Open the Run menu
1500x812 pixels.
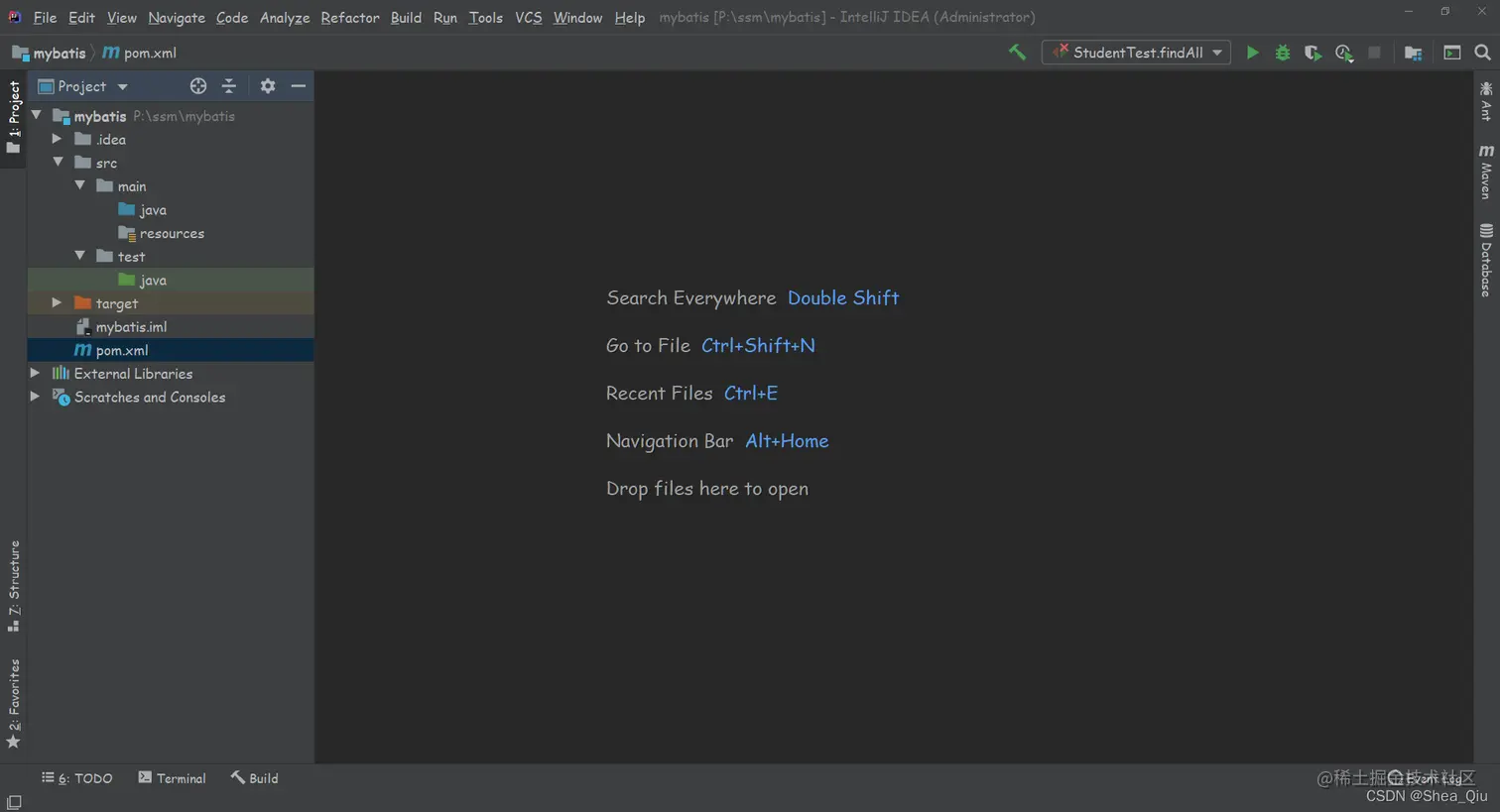pos(445,17)
